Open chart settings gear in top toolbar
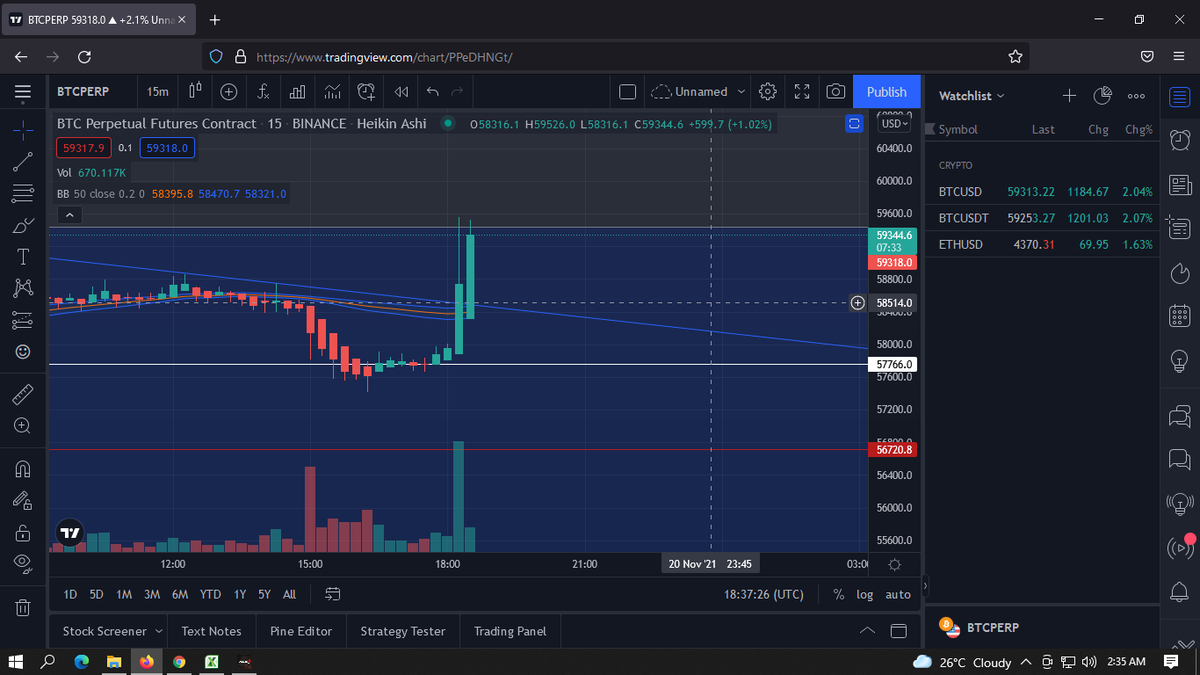This screenshot has height=675, width=1200. click(768, 91)
